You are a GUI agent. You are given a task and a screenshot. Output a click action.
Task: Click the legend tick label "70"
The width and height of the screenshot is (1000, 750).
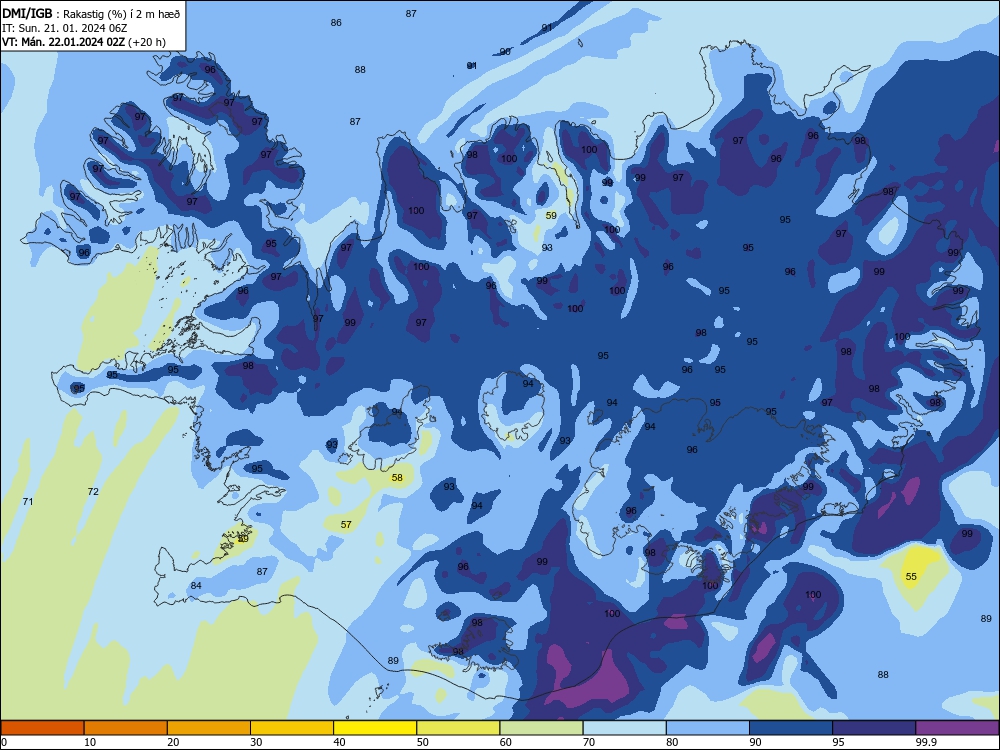(x=589, y=742)
